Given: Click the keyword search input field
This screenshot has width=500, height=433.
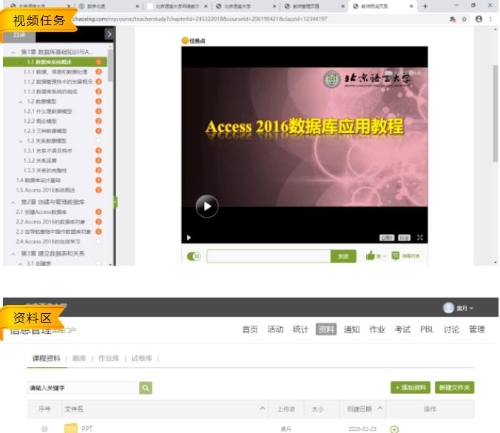Looking at the screenshot, I should 83,388.
